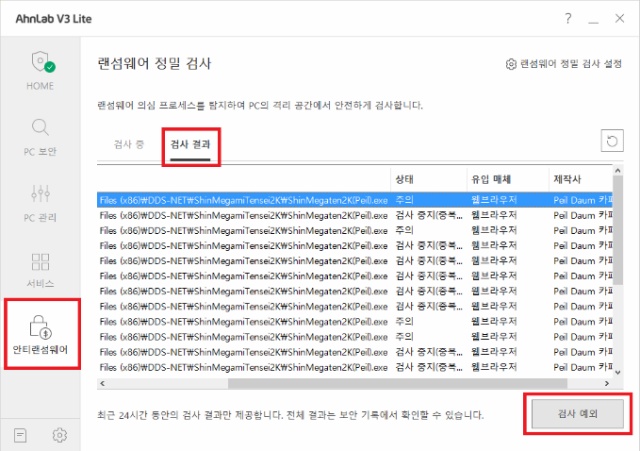Click the horizontal scrollbar thumb
640x451 pixels.
pos(398,384)
